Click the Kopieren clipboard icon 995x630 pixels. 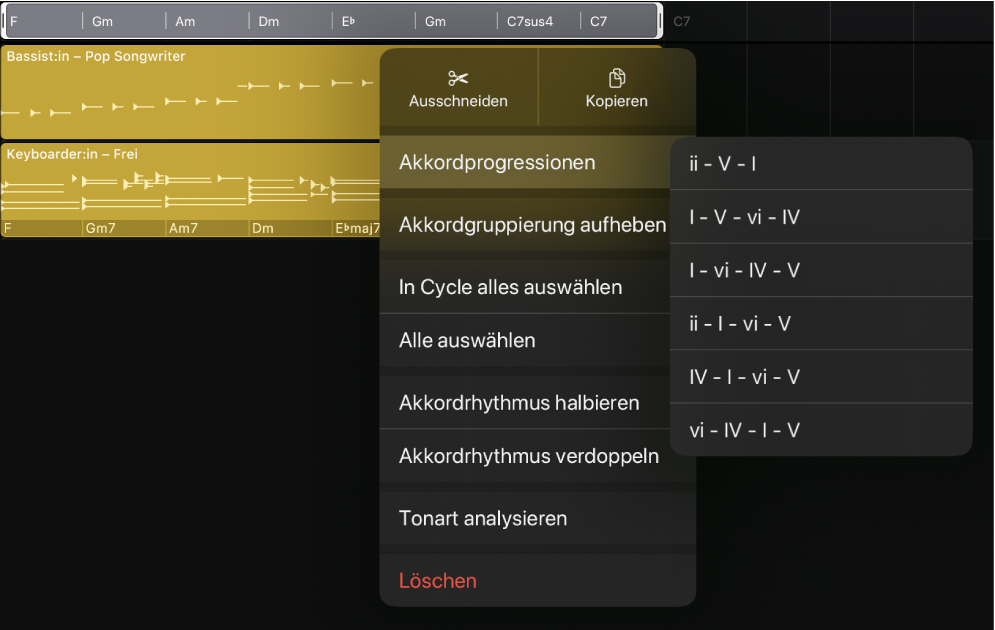(616, 79)
